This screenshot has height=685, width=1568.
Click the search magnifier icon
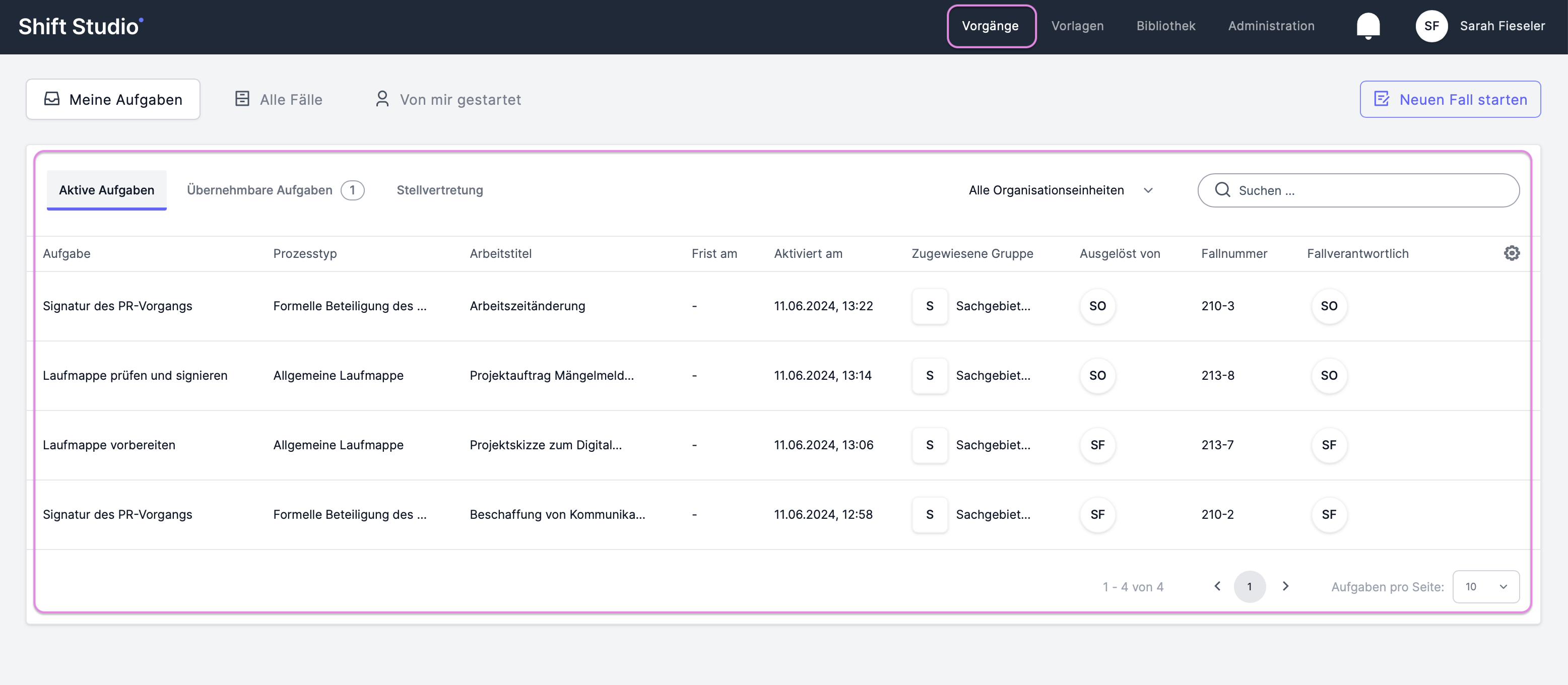tap(1222, 190)
